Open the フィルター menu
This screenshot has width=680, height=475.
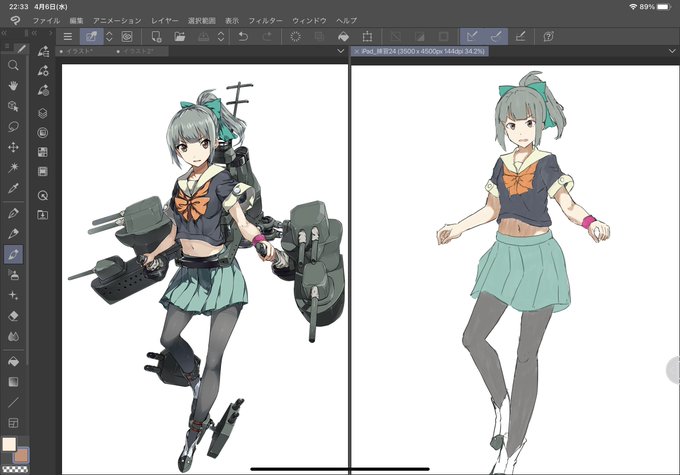[x=265, y=20]
